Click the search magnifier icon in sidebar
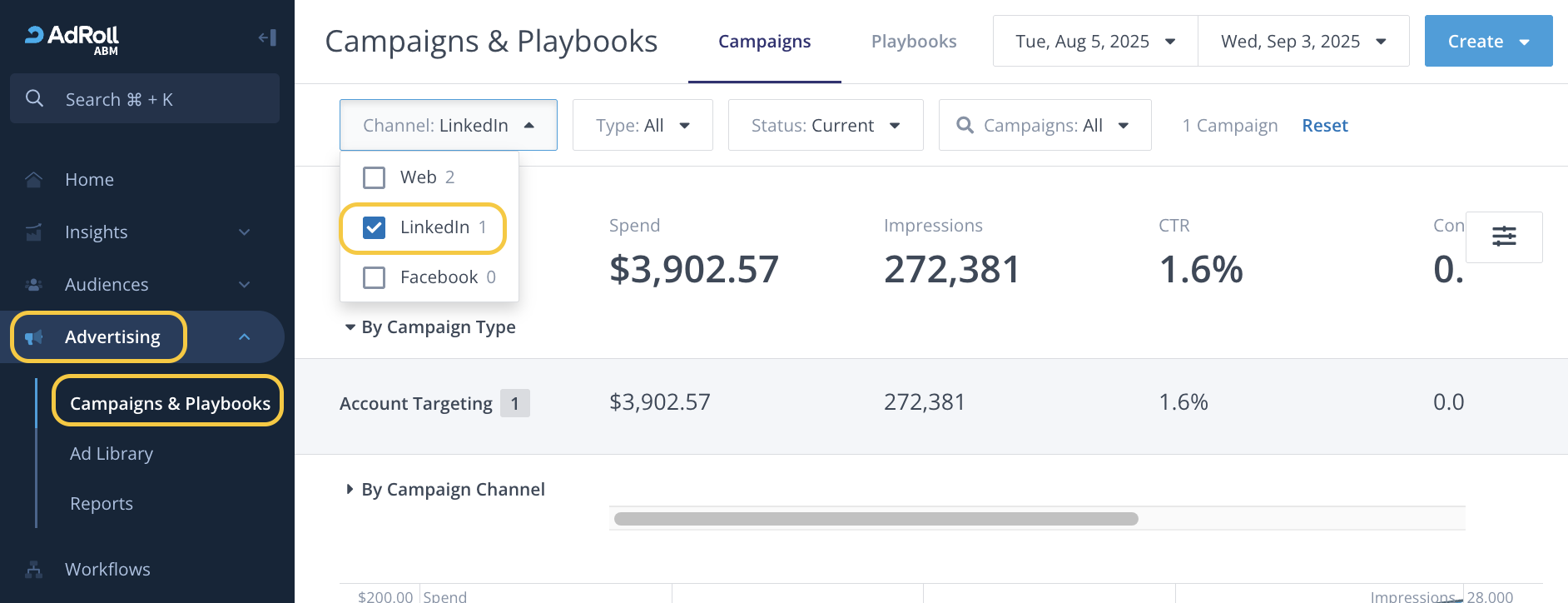The width and height of the screenshot is (1568, 603). point(34,98)
